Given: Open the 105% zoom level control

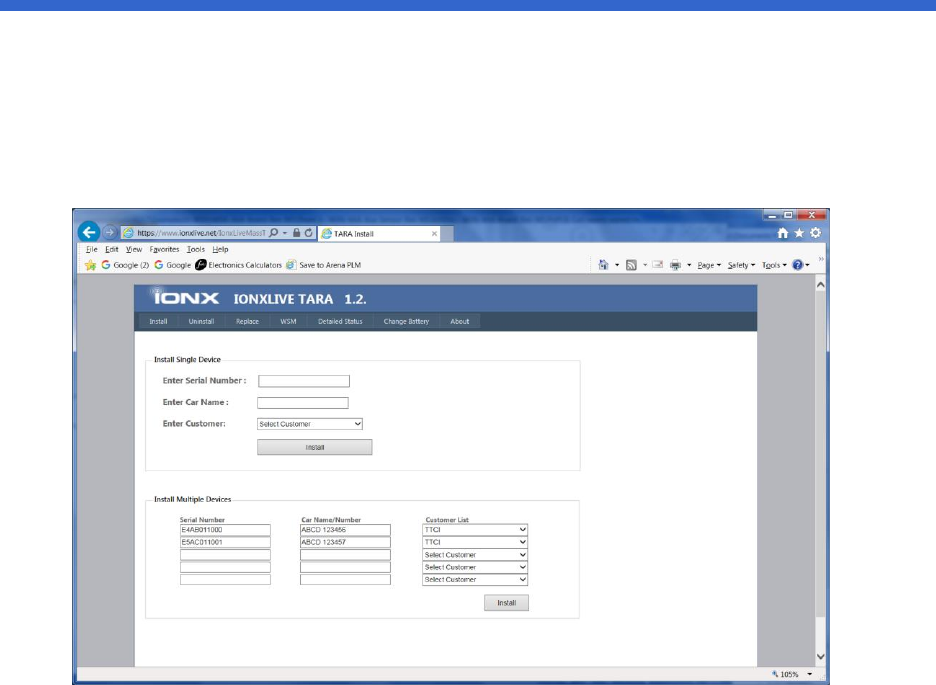Looking at the screenshot, I should tap(792, 674).
